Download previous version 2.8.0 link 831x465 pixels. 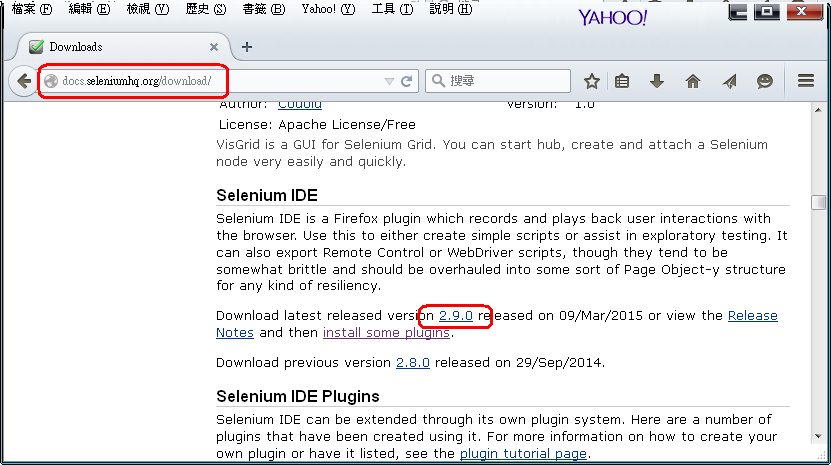[413, 363]
